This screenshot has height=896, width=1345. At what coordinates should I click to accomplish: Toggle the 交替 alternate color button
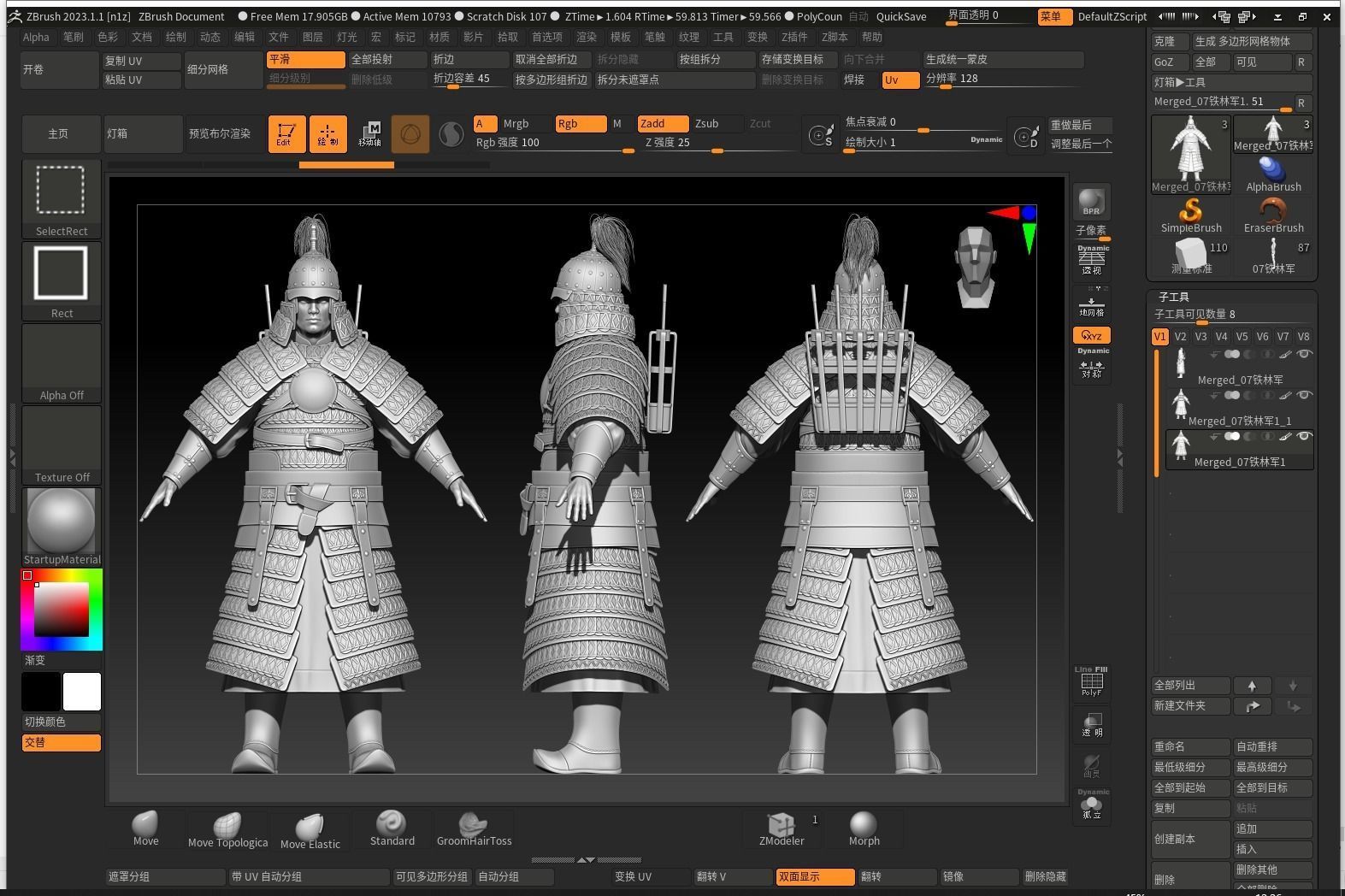point(62,743)
